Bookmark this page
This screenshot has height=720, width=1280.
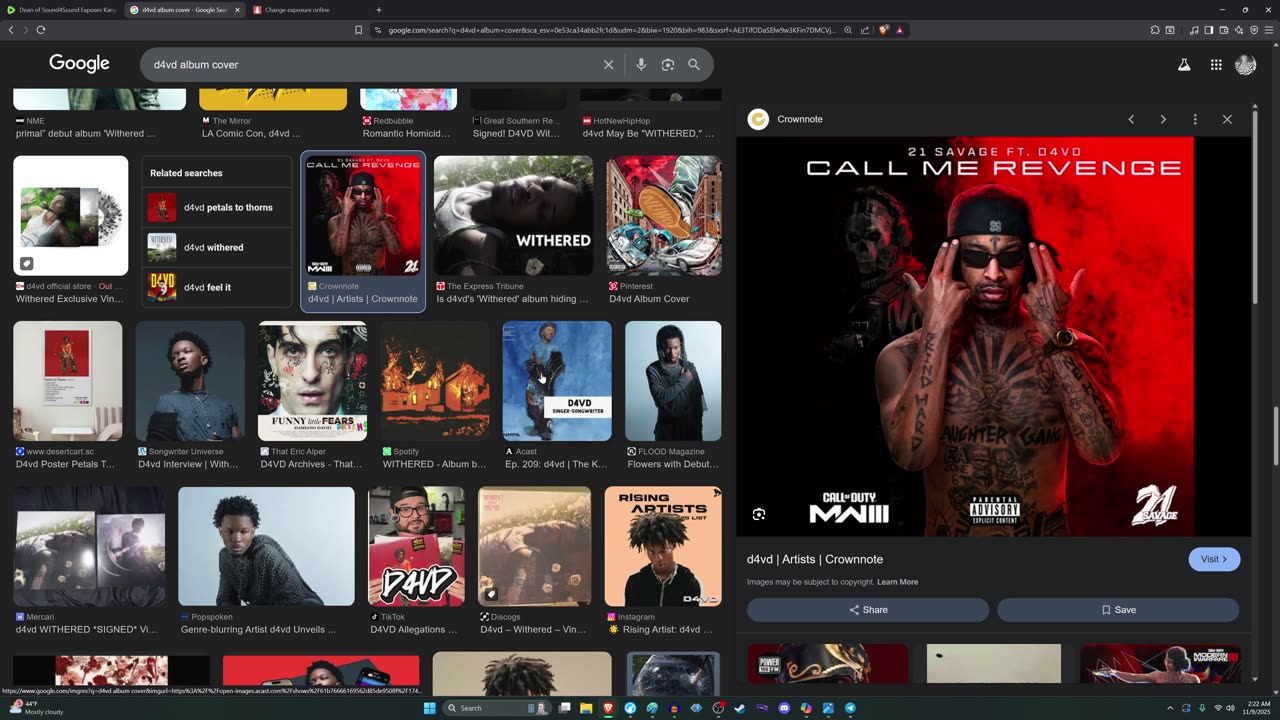coord(359,30)
